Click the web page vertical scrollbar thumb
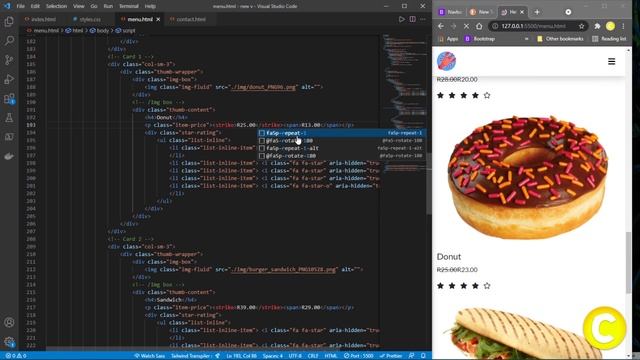The image size is (640, 360). point(628,262)
